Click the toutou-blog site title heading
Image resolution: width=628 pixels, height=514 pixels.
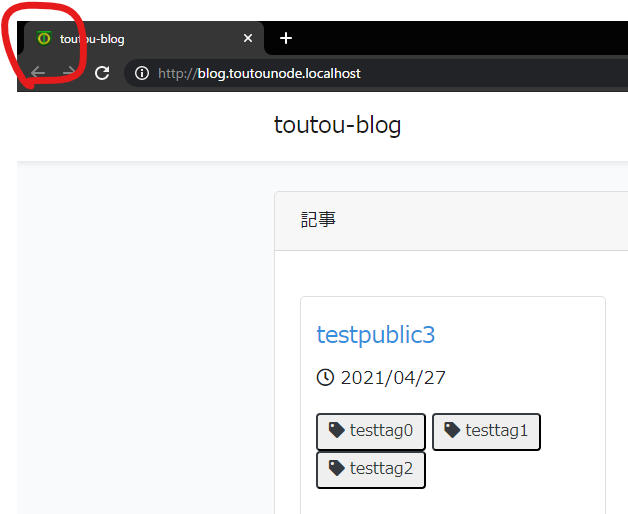[x=337, y=125]
